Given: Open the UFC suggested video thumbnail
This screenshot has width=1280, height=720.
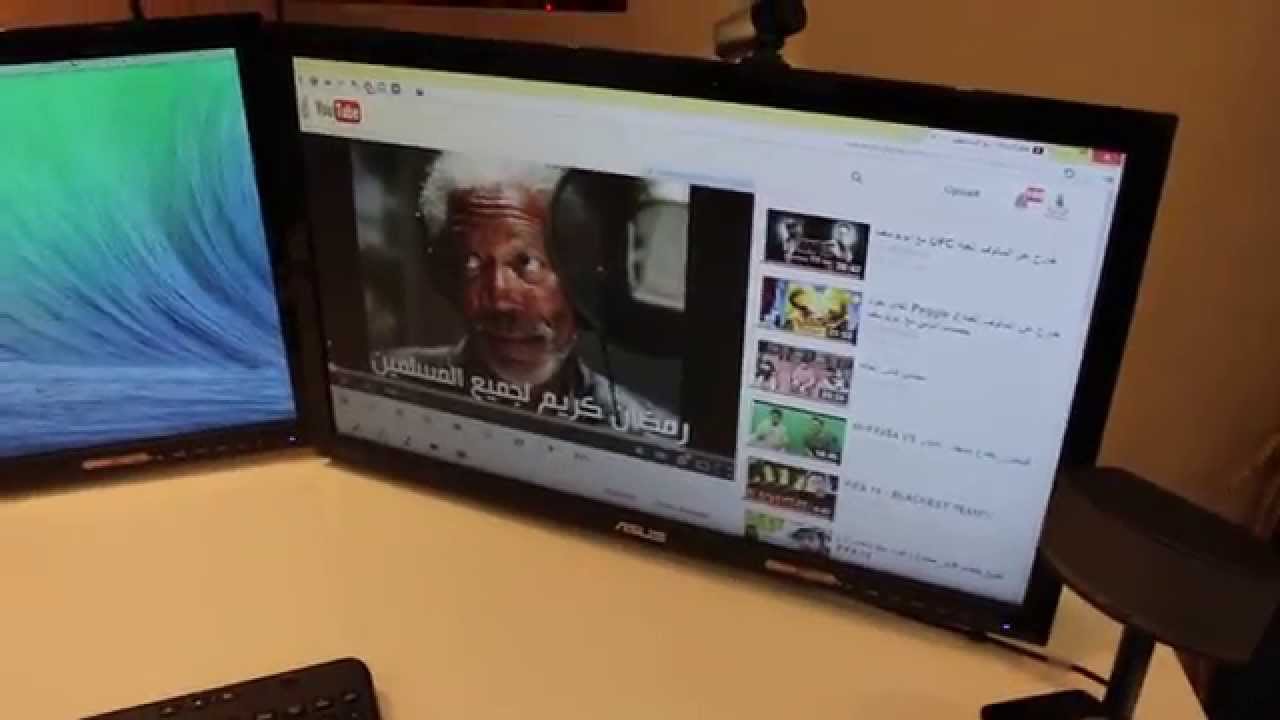Looking at the screenshot, I should click(x=817, y=243).
